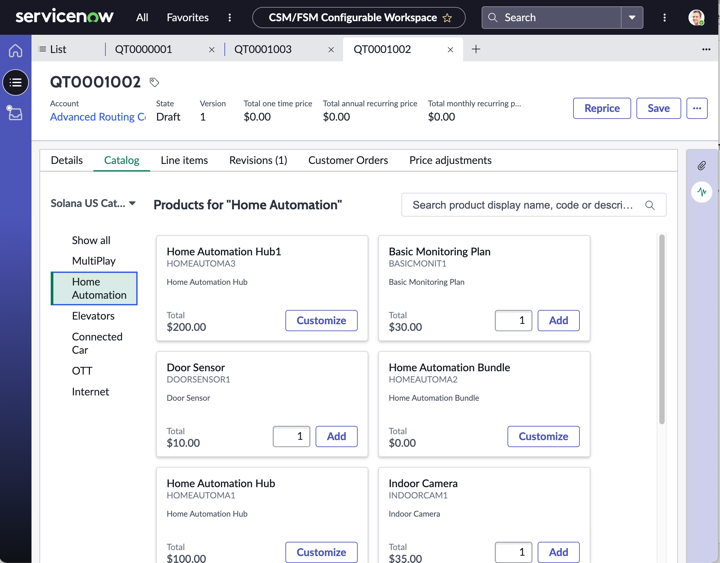The image size is (720, 563).
Task: Click the catalog product list scrollbar
Action: tap(662, 329)
